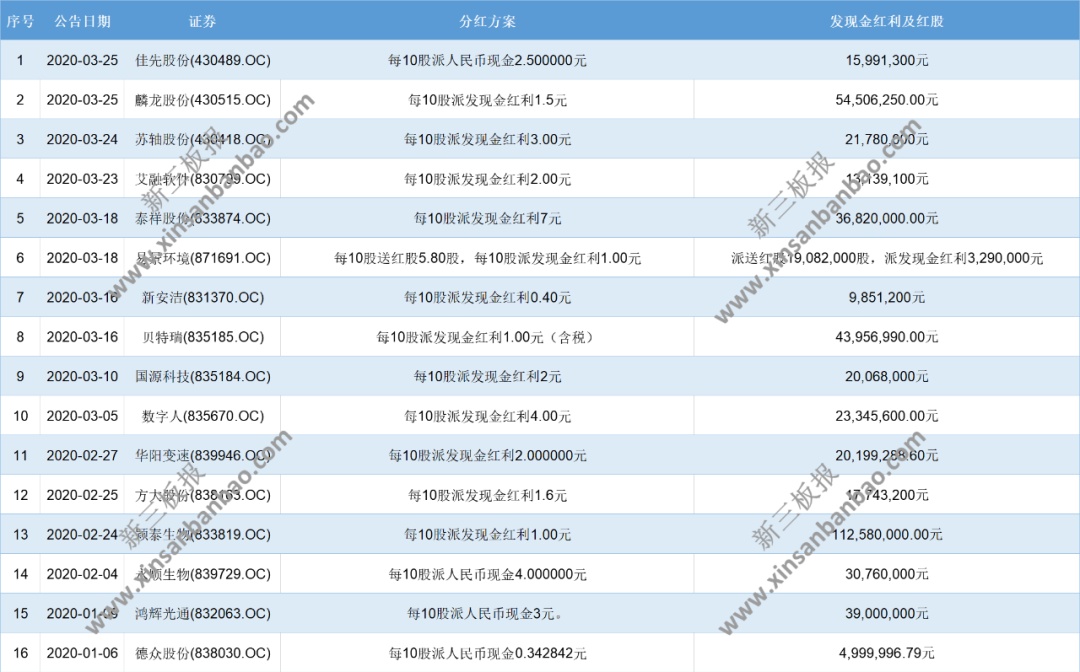Select 泰祥股份(833874.OC) cell
Viewport: 1080px width, 672px height.
[202, 218]
